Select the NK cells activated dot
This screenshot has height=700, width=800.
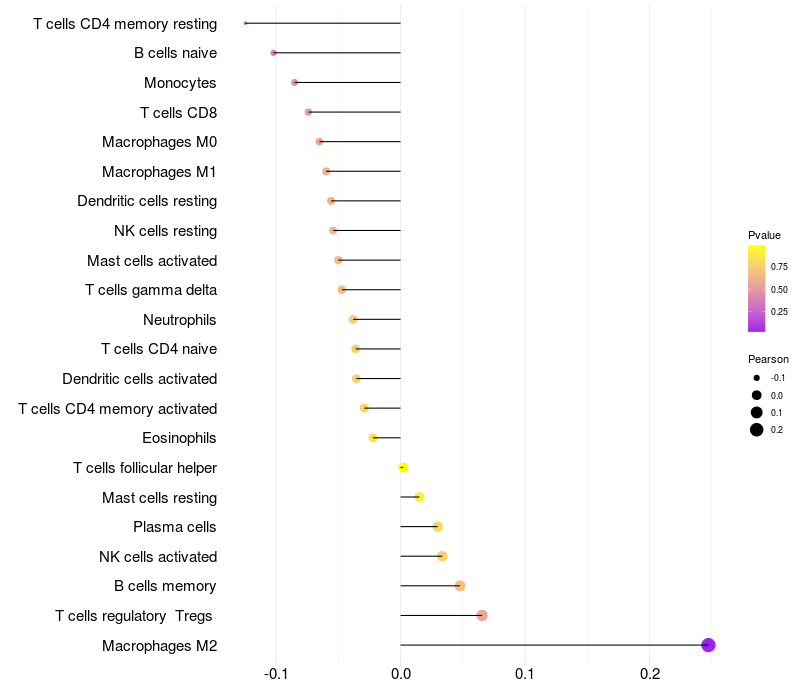(442, 556)
